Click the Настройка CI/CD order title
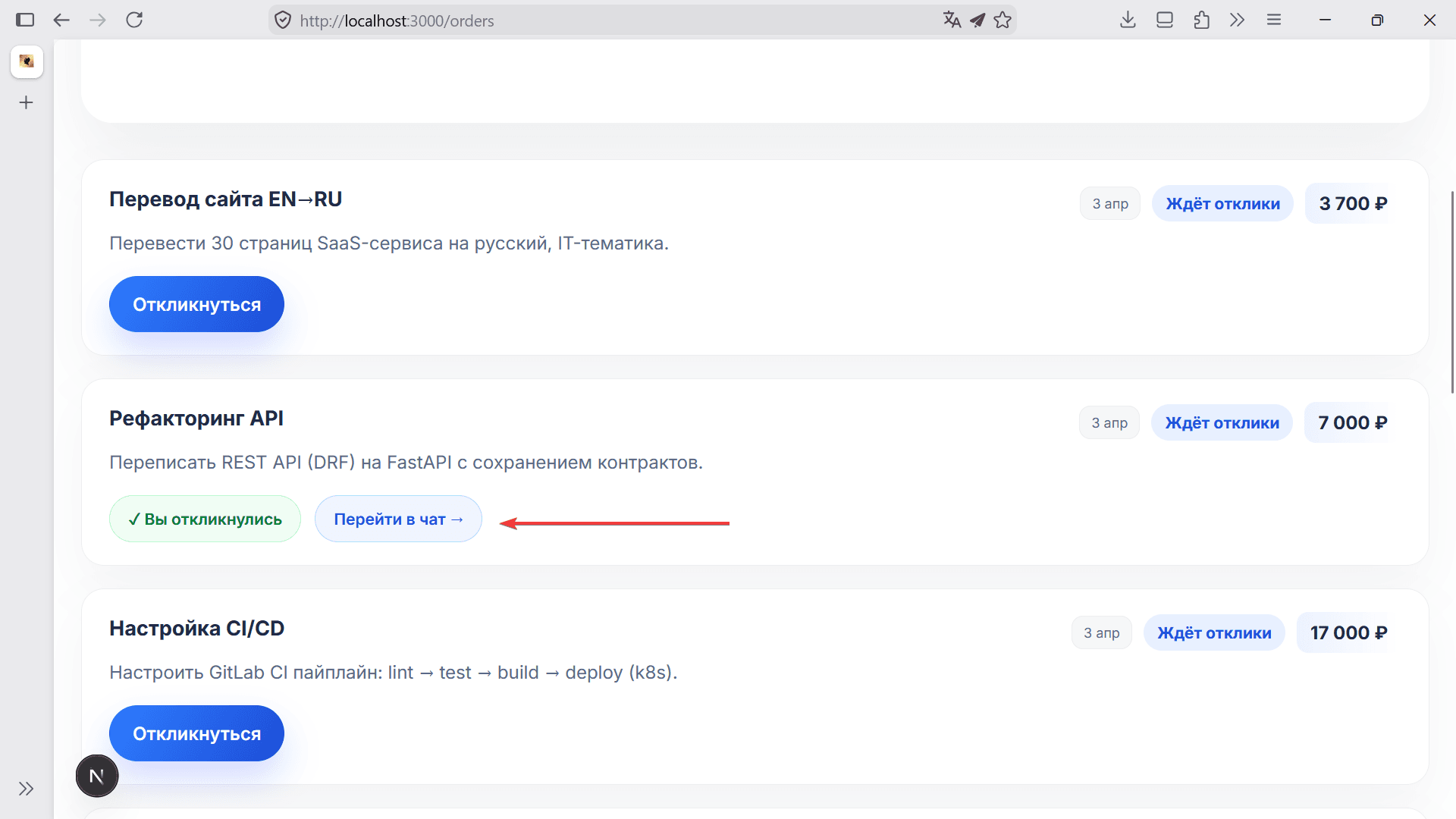The width and height of the screenshot is (1456, 819). click(197, 628)
